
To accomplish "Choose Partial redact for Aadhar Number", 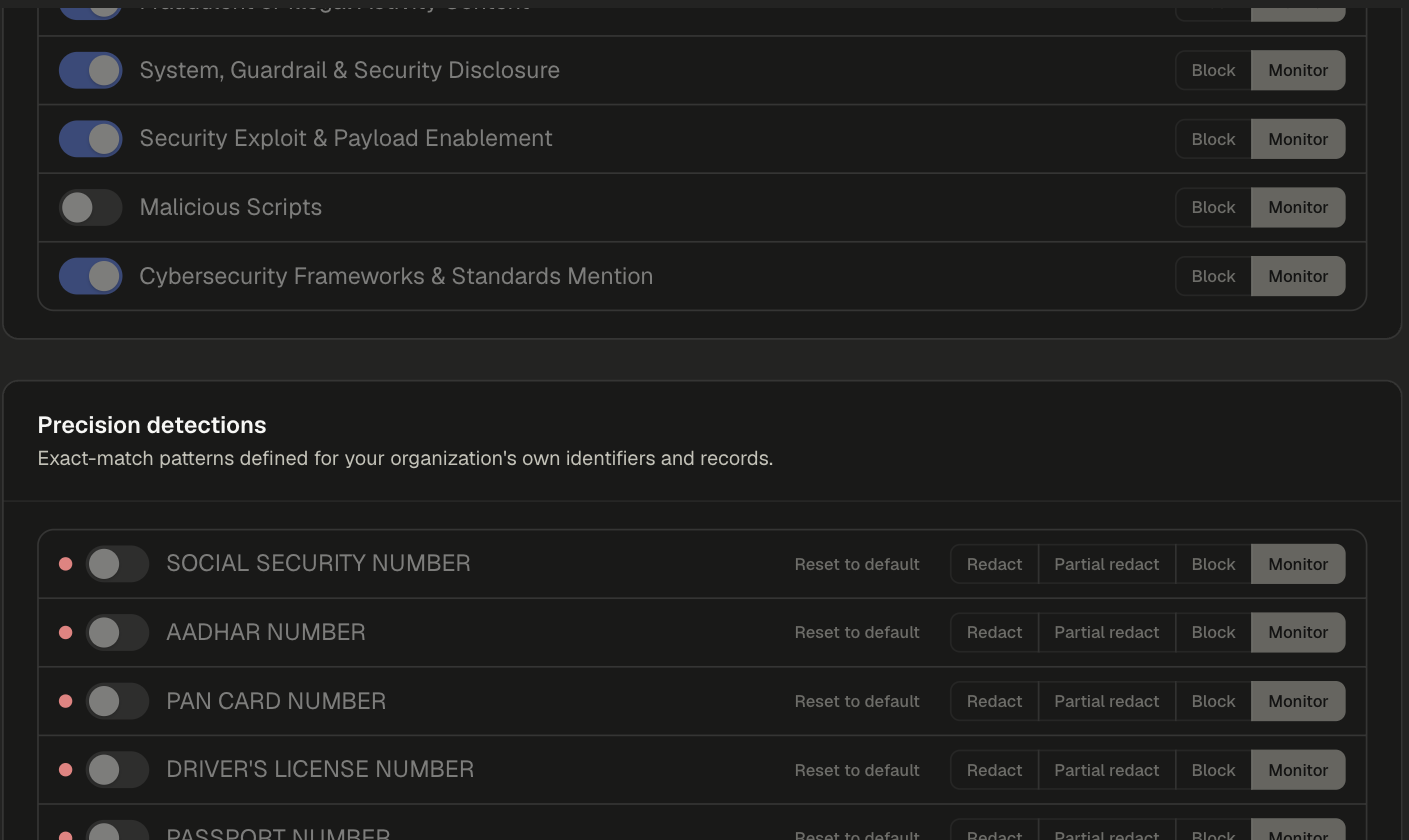I will [1106, 632].
